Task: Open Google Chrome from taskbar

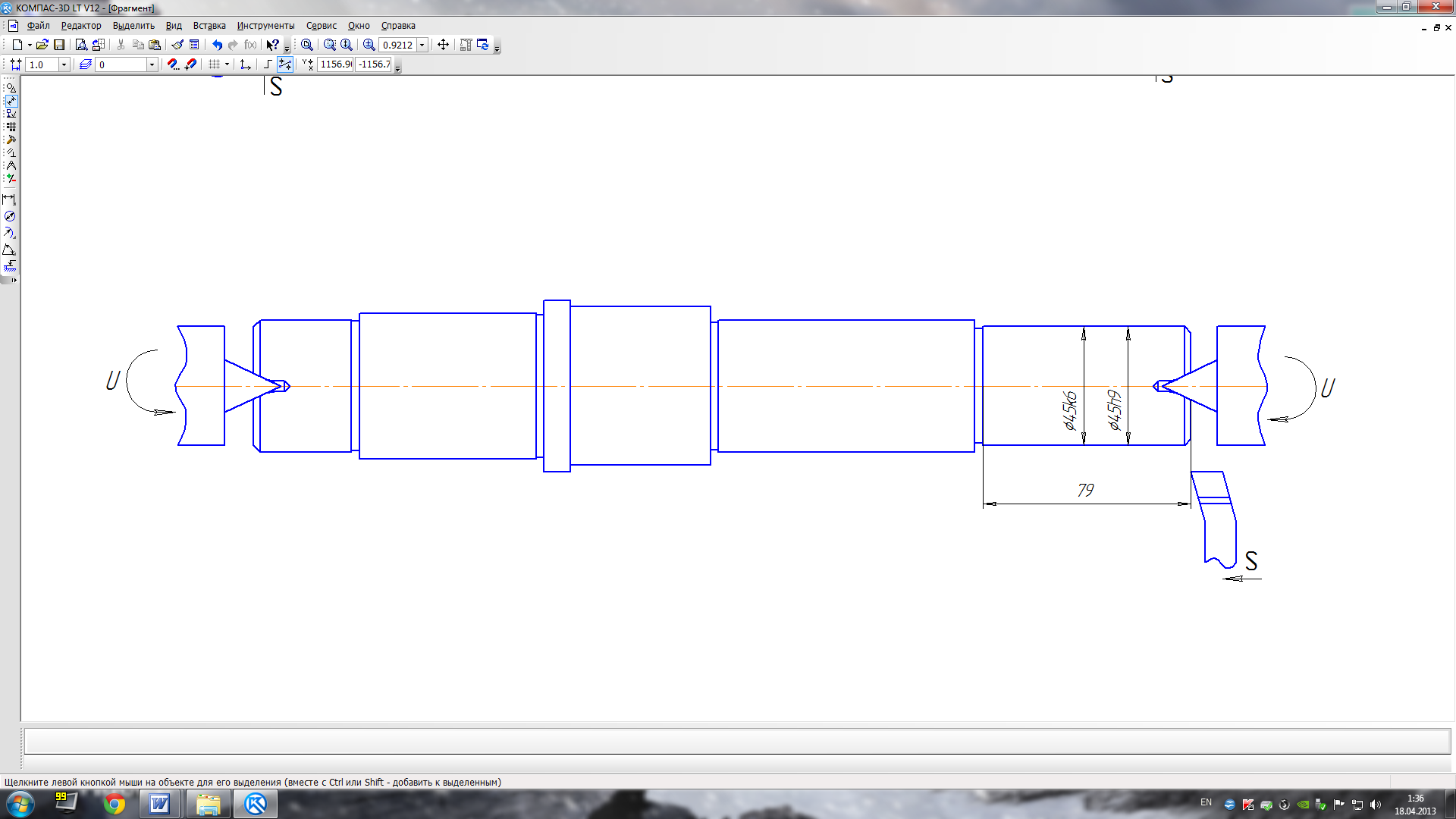Action: point(115,804)
